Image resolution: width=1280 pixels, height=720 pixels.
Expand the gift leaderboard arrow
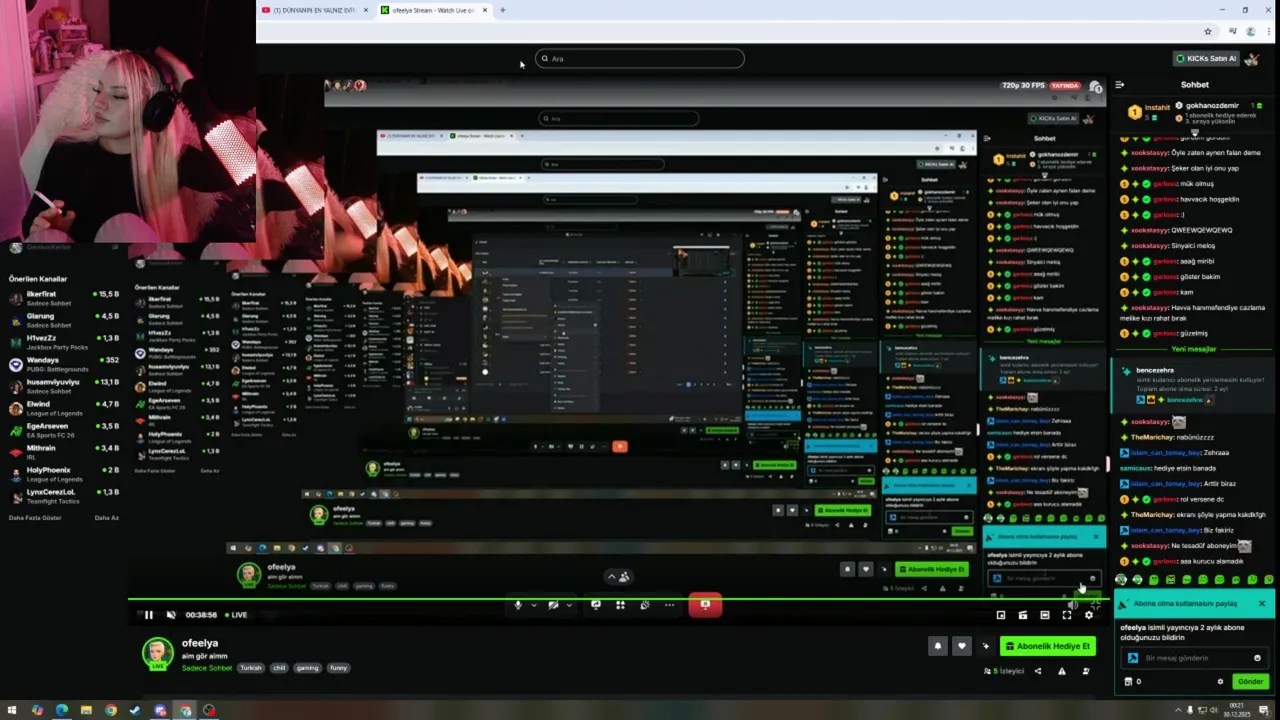coord(1194,131)
